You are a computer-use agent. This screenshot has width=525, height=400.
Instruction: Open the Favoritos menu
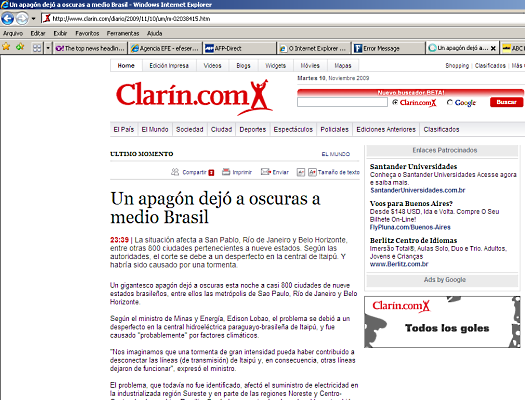[87, 33]
